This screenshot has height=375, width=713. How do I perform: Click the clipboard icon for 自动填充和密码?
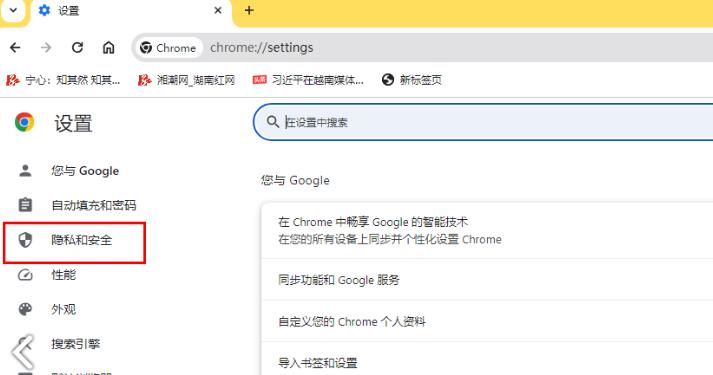(x=25, y=205)
